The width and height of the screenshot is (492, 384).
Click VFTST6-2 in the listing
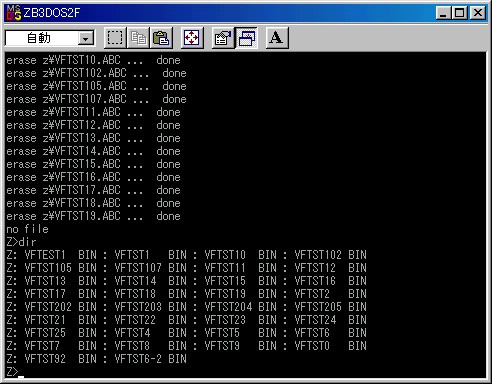(138, 359)
